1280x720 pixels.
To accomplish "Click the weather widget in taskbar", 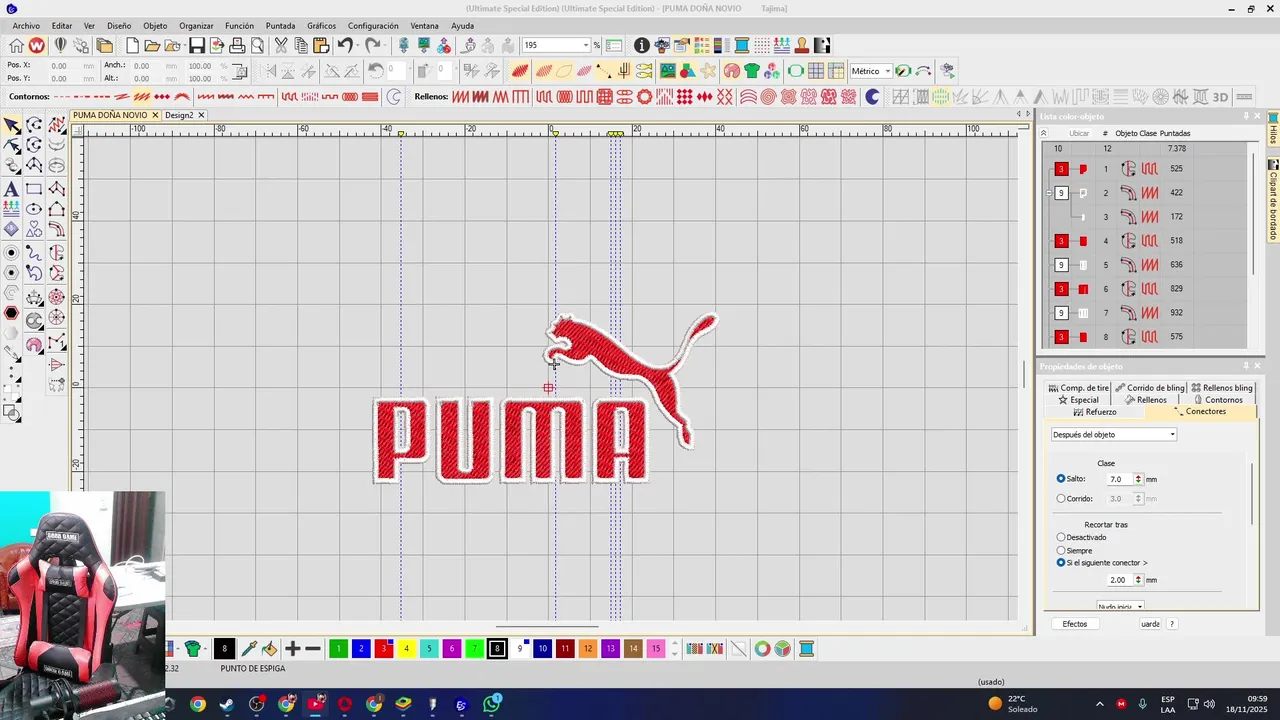I will click(1012, 704).
